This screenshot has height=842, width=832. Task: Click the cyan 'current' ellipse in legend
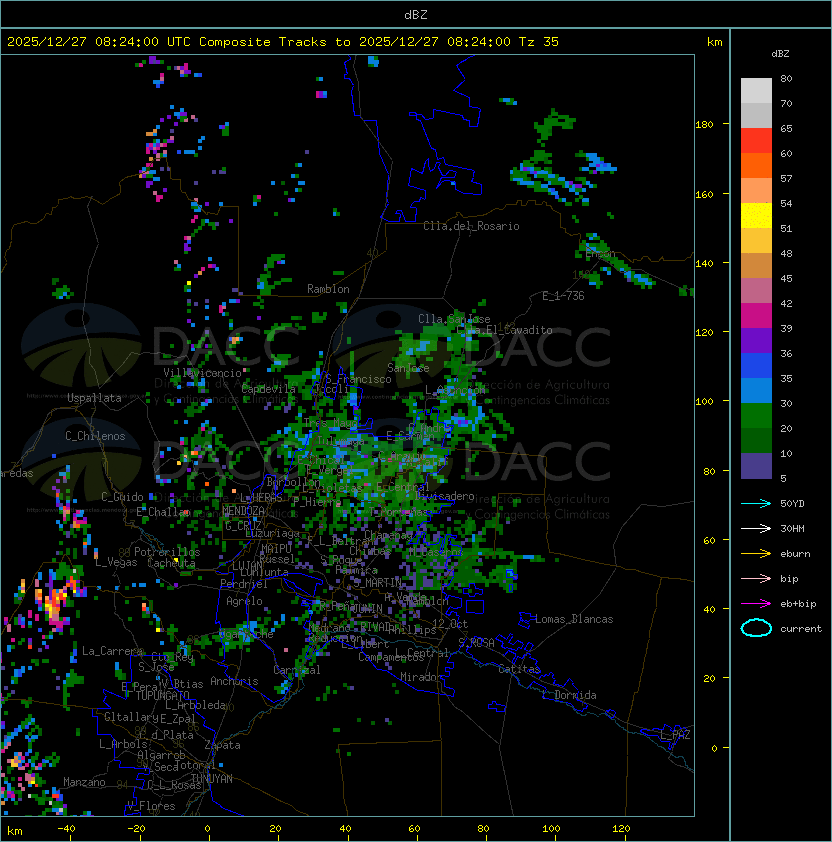tap(756, 628)
